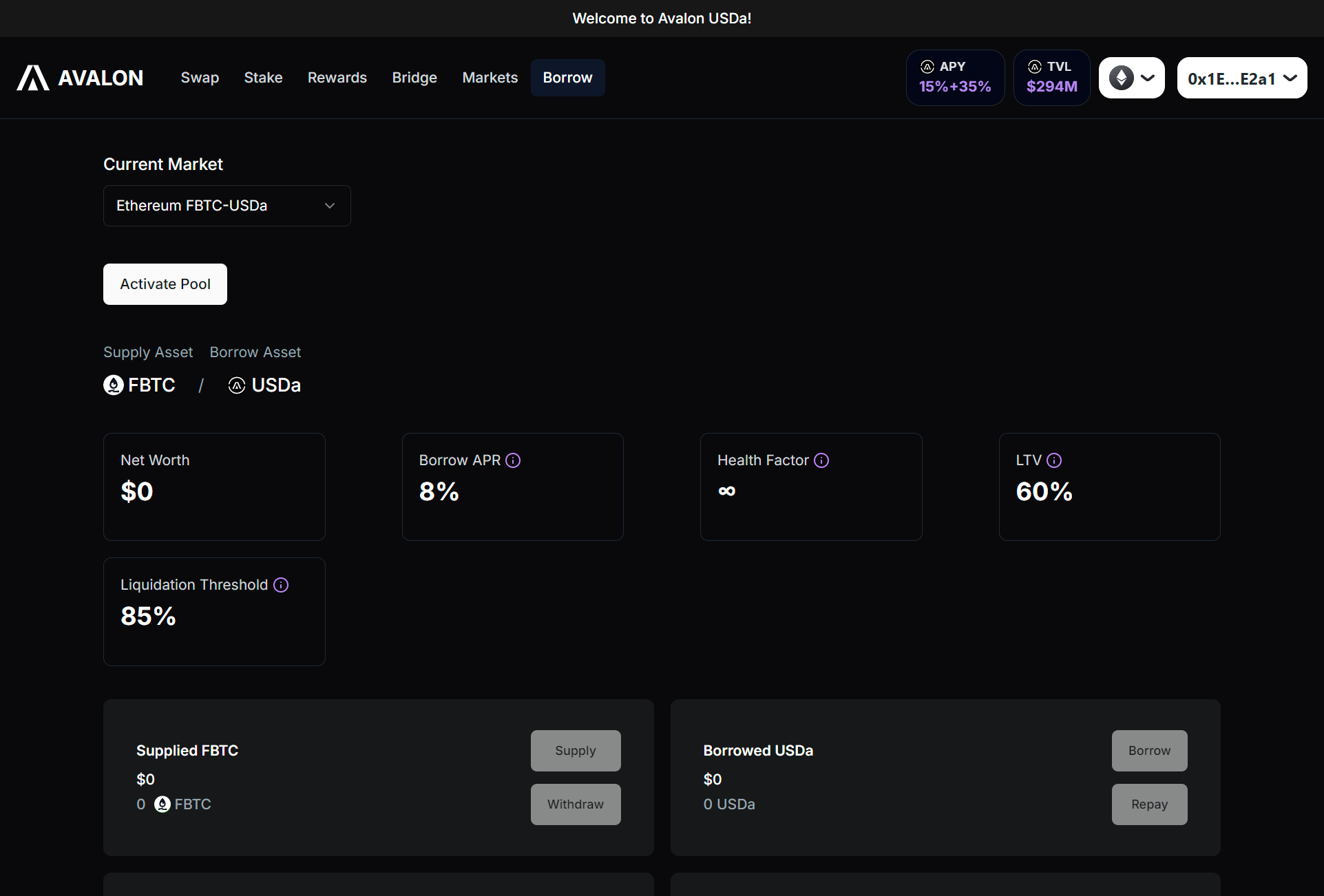Image resolution: width=1324 pixels, height=896 pixels.
Task: Click the Borrow APR info icon
Action: point(514,460)
